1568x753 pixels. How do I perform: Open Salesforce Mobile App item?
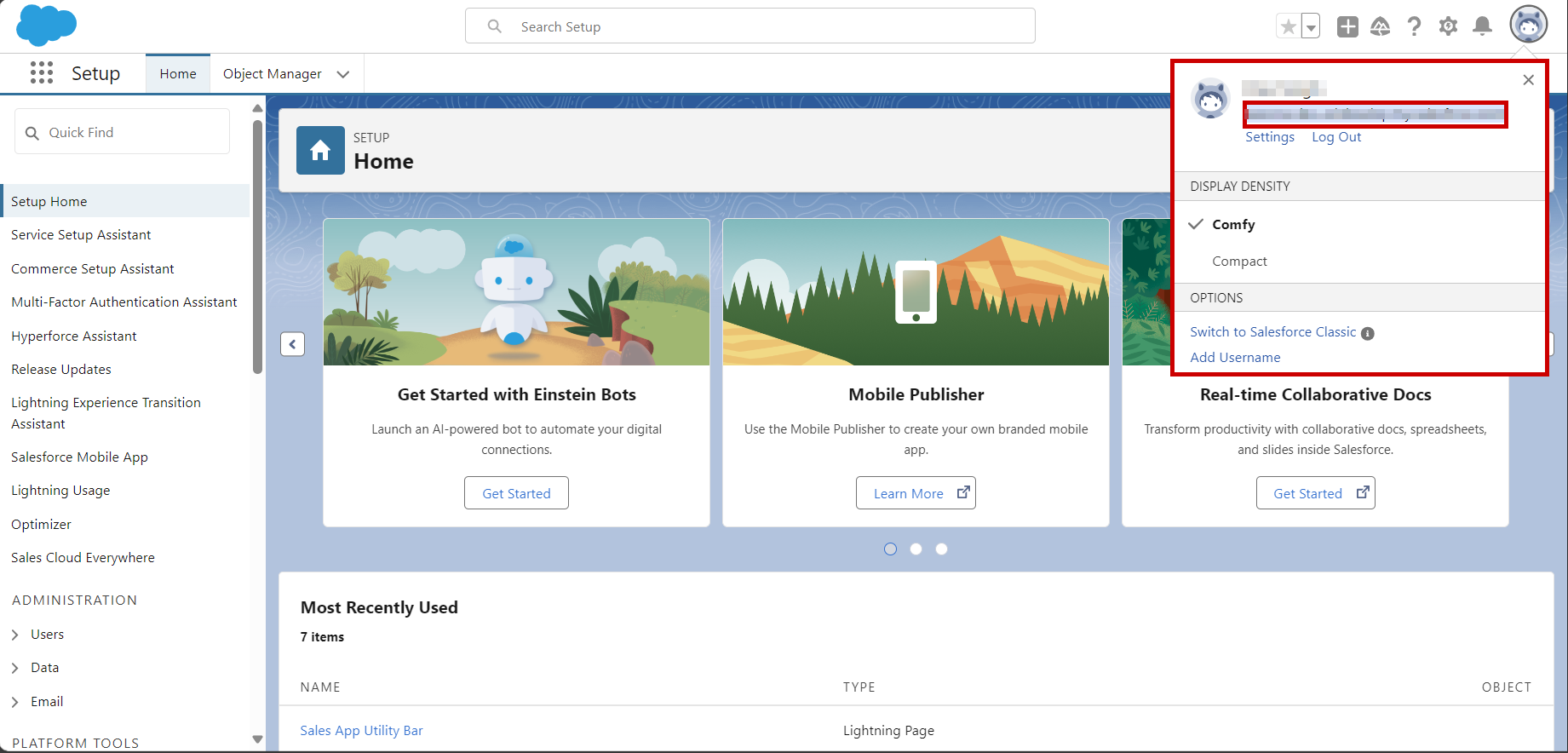coord(79,457)
